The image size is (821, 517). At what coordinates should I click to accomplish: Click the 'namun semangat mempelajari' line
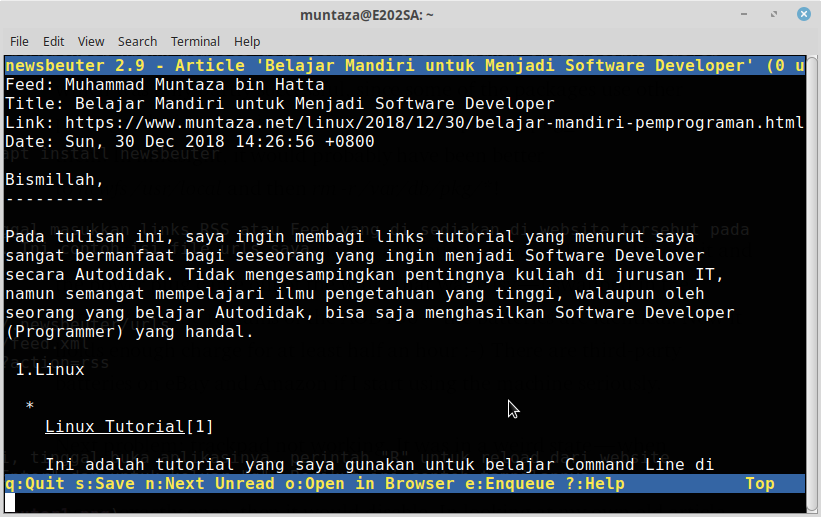click(354, 294)
